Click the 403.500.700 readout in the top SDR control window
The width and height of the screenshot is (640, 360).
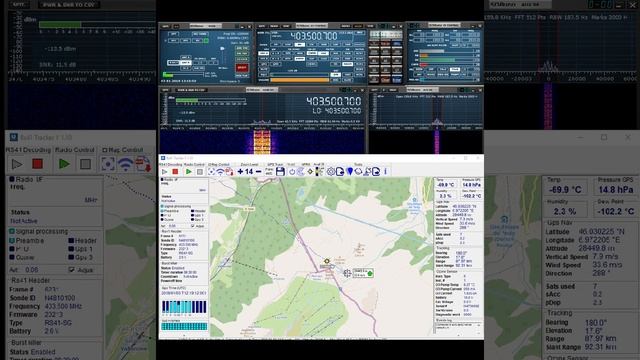(313, 36)
